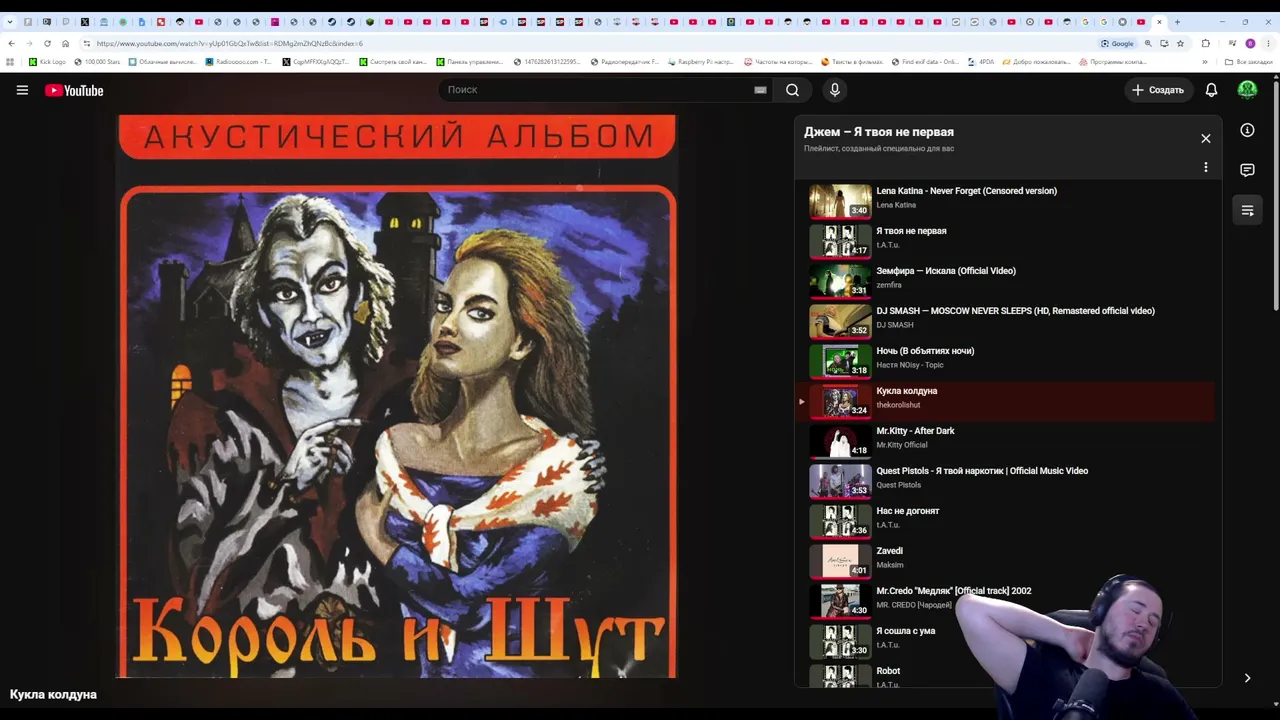Play 'Quest Pistols - Я твой наркотик' video
This screenshot has height=720, width=1280.
tap(1005, 481)
